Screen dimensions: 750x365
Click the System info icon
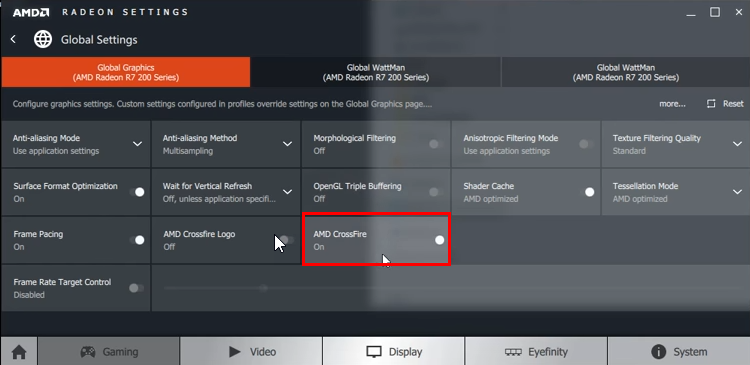coord(659,352)
